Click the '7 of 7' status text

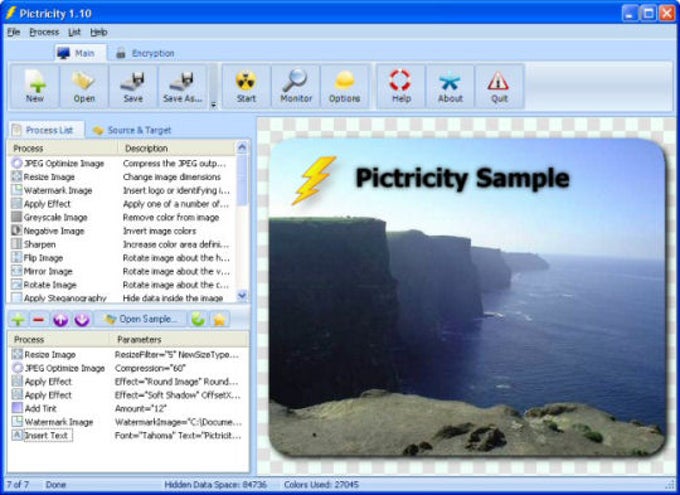tap(18, 485)
